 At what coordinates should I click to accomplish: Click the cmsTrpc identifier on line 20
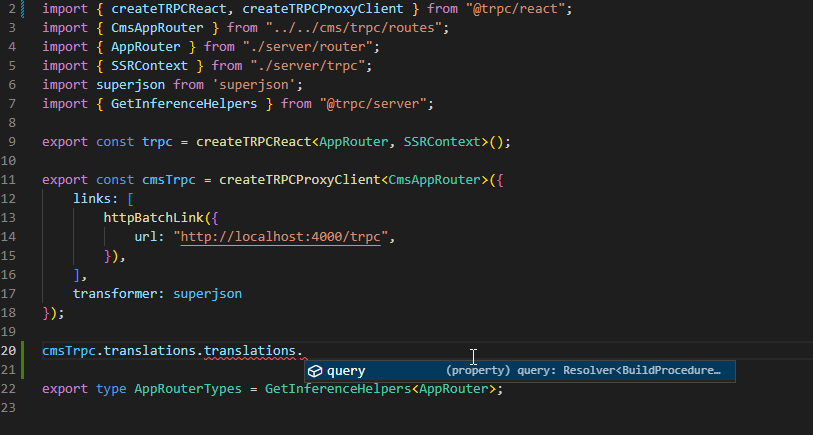pyautogui.click(x=69, y=350)
